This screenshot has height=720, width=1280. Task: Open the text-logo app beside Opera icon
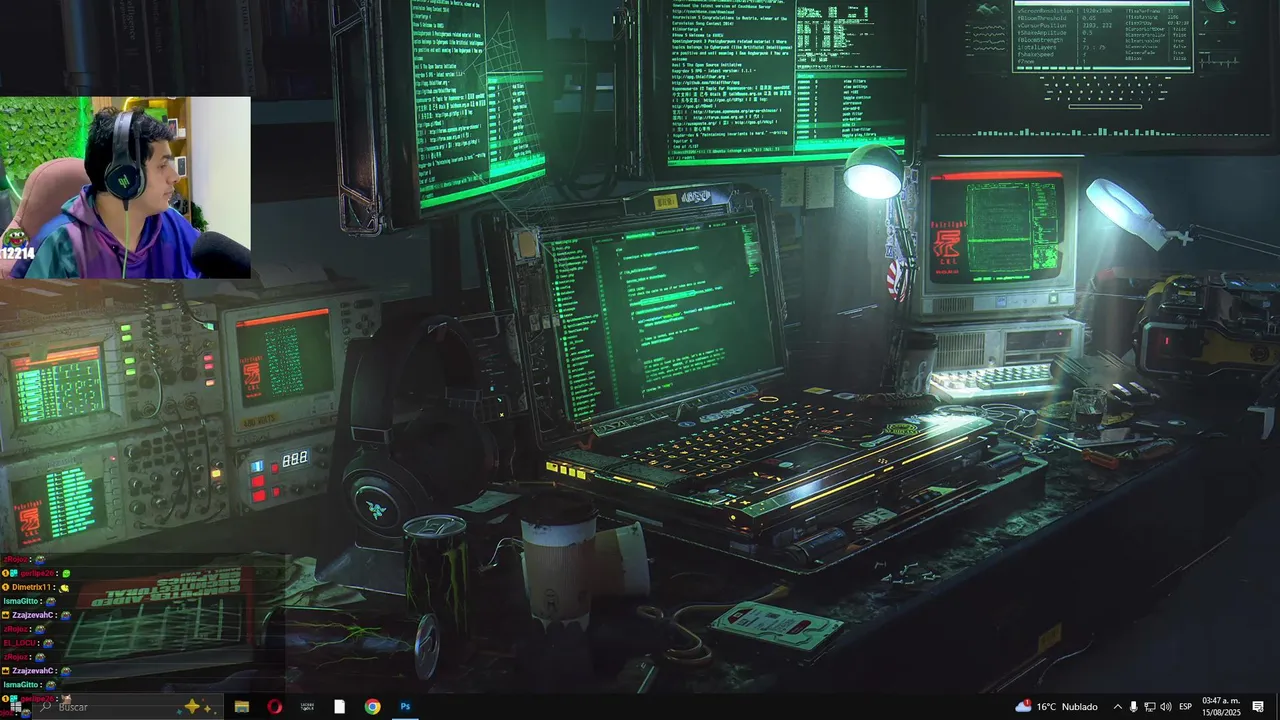307,707
